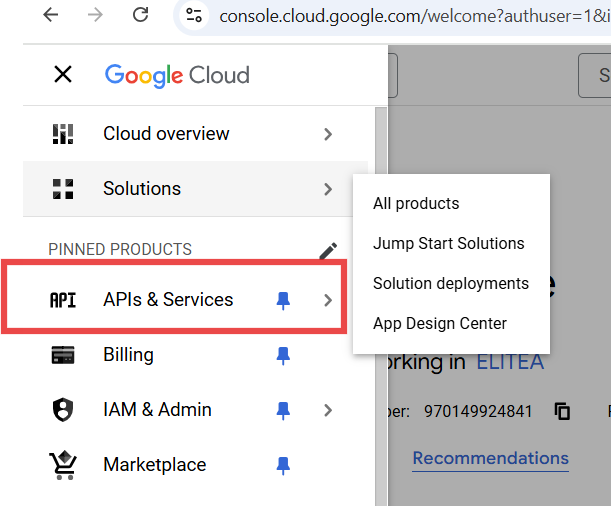Unpin APIs & Services

(283, 301)
